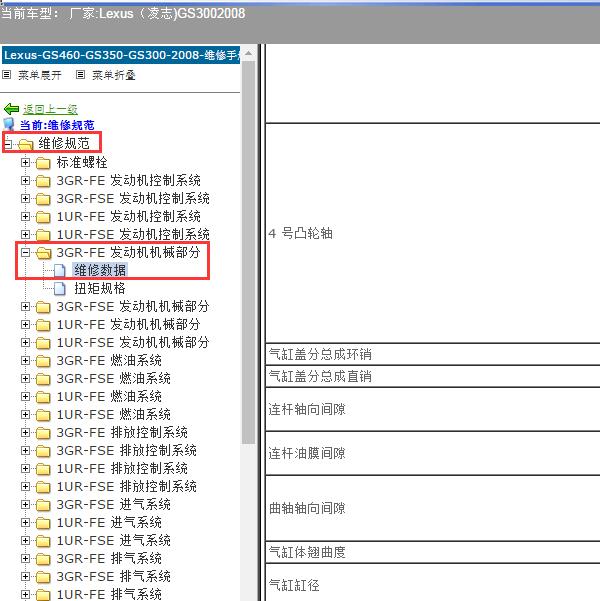Screen dimensions: 600x601
Task: Click the 气缸盖分总成环销 table cell
Action: (432, 354)
